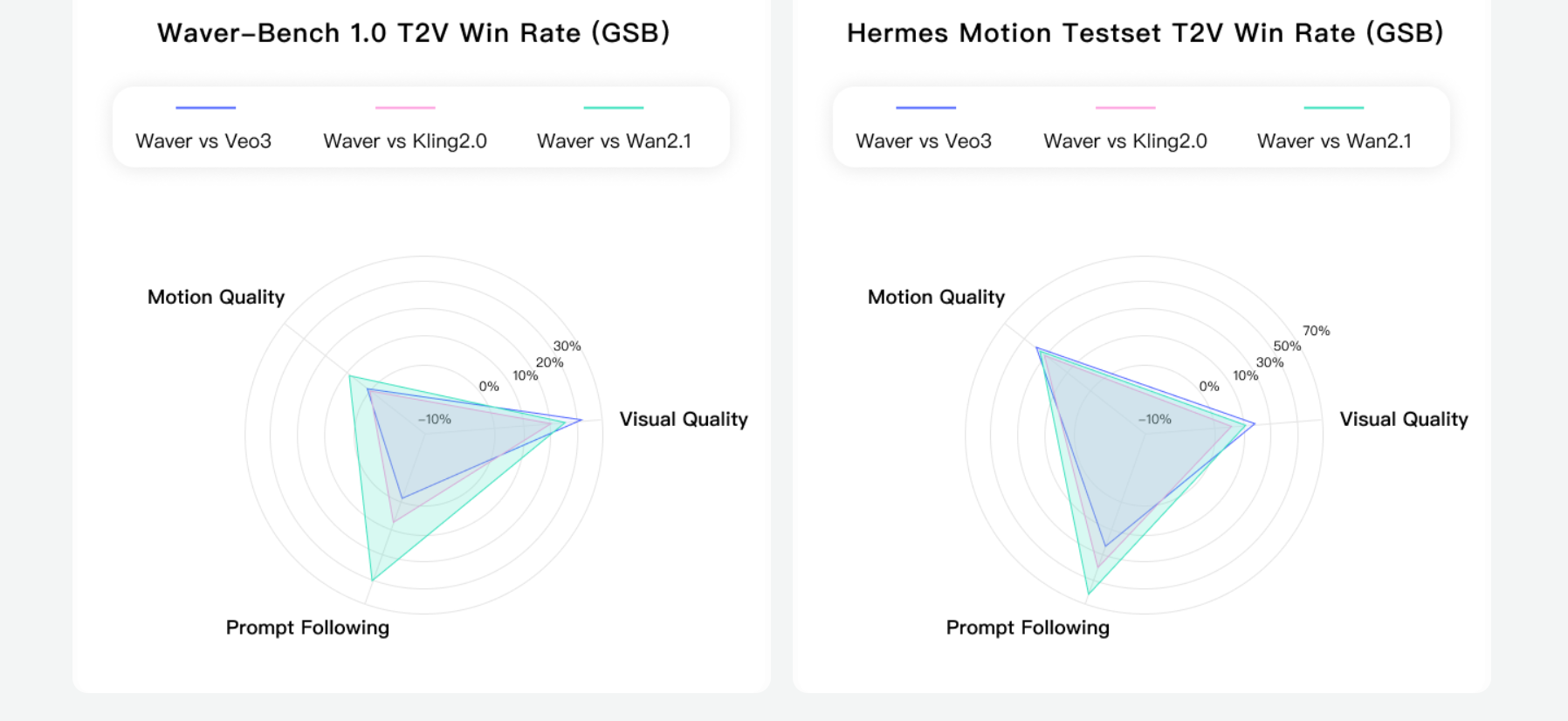Toggle Waver vs Kling2.0 legend in Hermes chart
This screenshot has width=1568, height=721.
click(1125, 141)
